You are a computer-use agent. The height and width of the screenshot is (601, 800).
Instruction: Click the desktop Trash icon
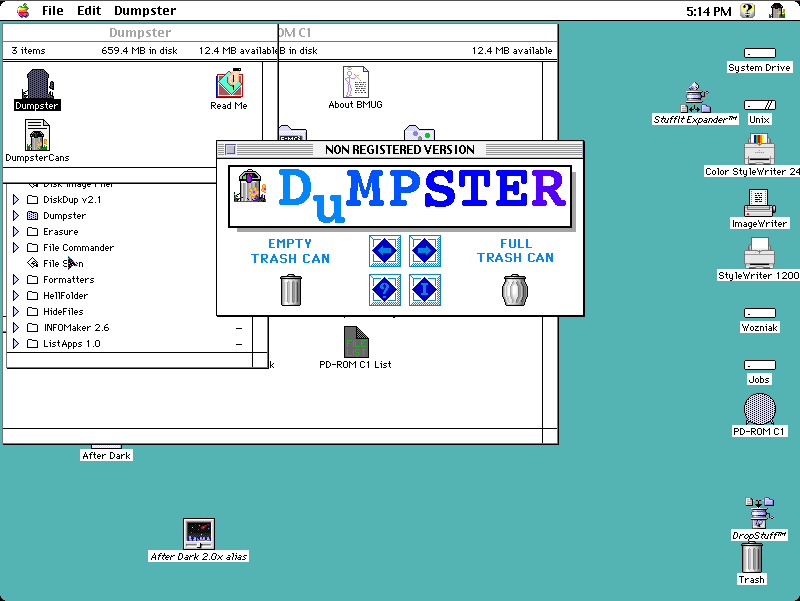(x=752, y=558)
